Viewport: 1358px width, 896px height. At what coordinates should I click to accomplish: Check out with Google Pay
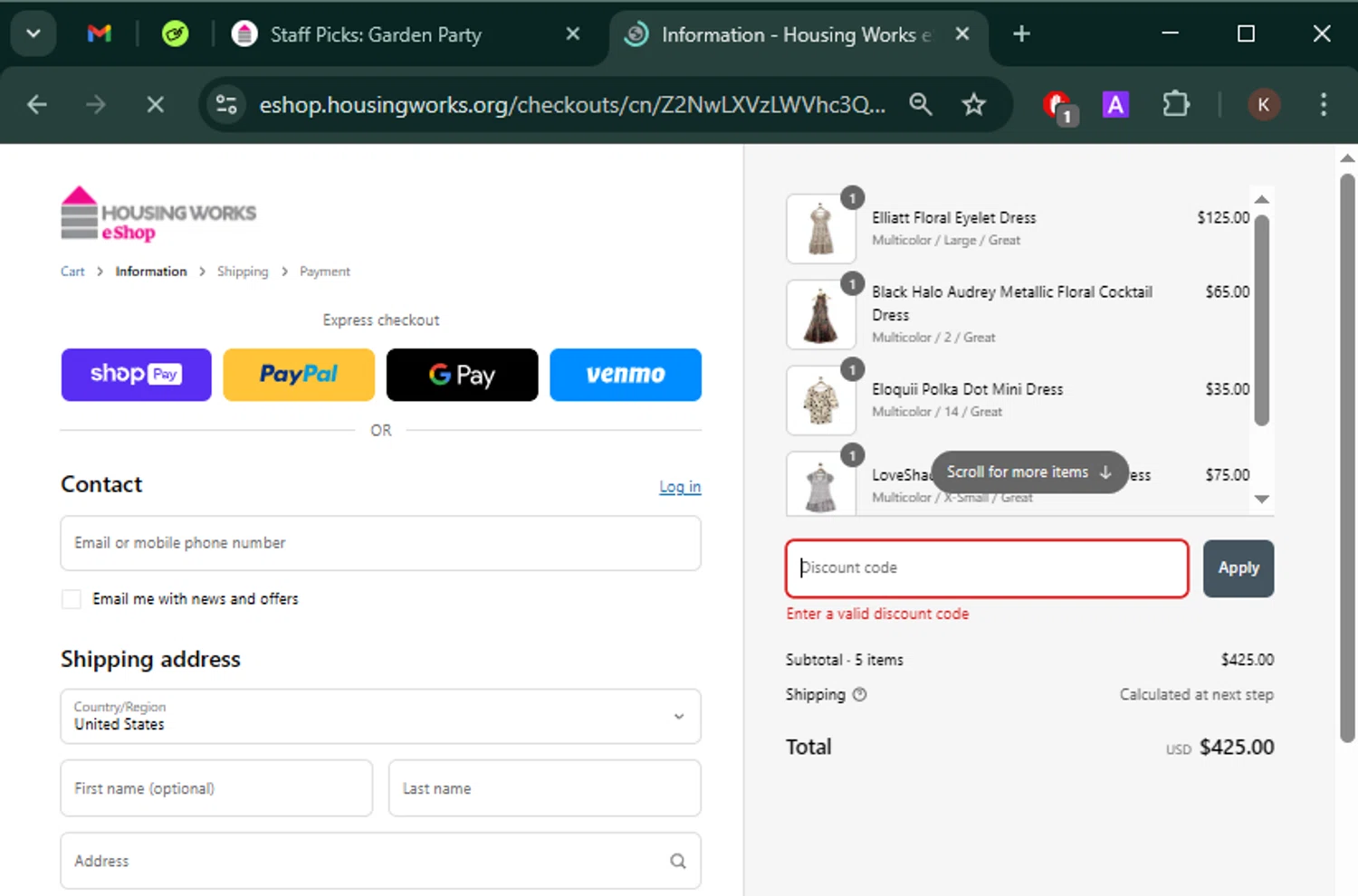tap(462, 375)
